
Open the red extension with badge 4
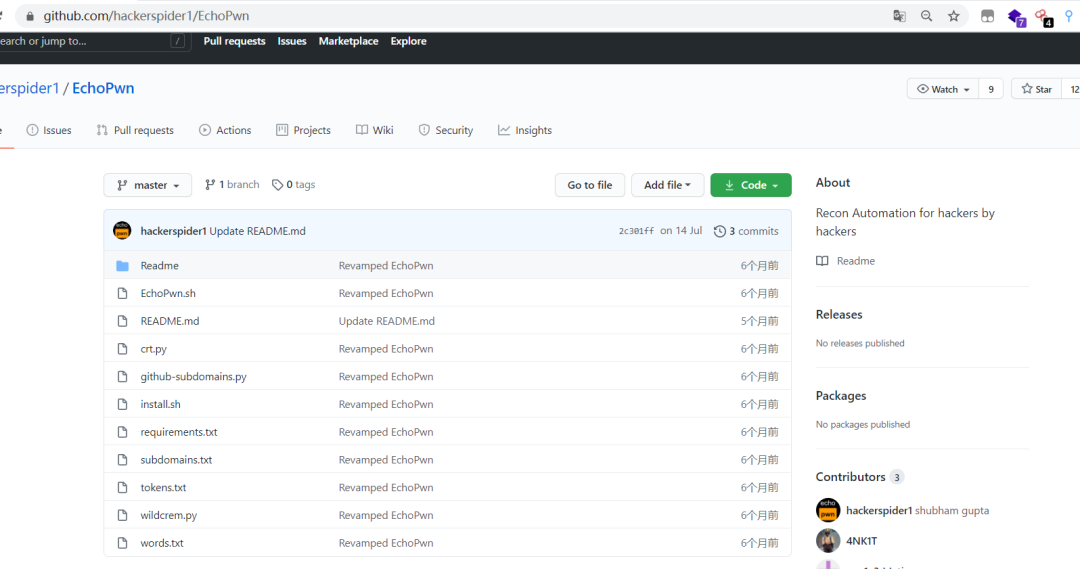1043,17
